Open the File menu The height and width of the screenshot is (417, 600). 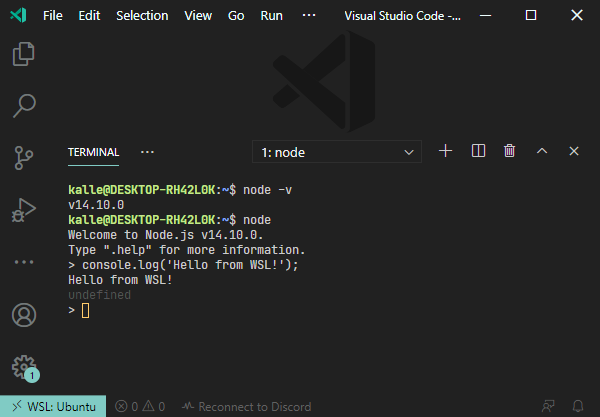(52, 16)
